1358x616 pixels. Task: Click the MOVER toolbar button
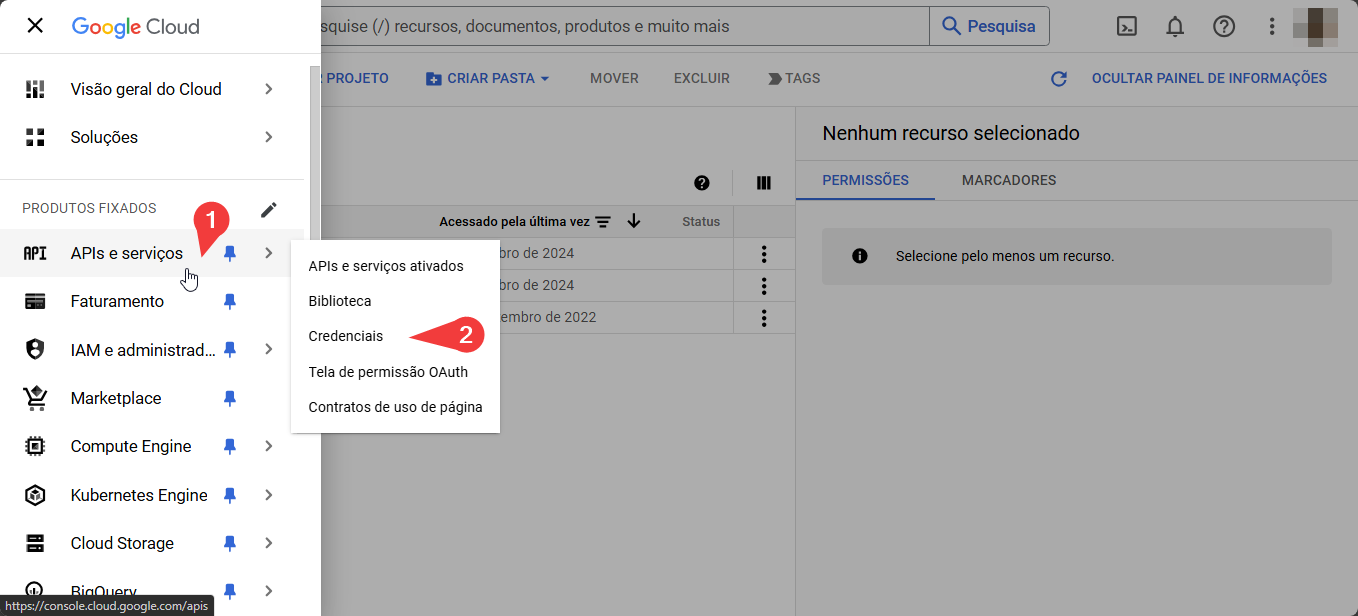[x=614, y=78]
